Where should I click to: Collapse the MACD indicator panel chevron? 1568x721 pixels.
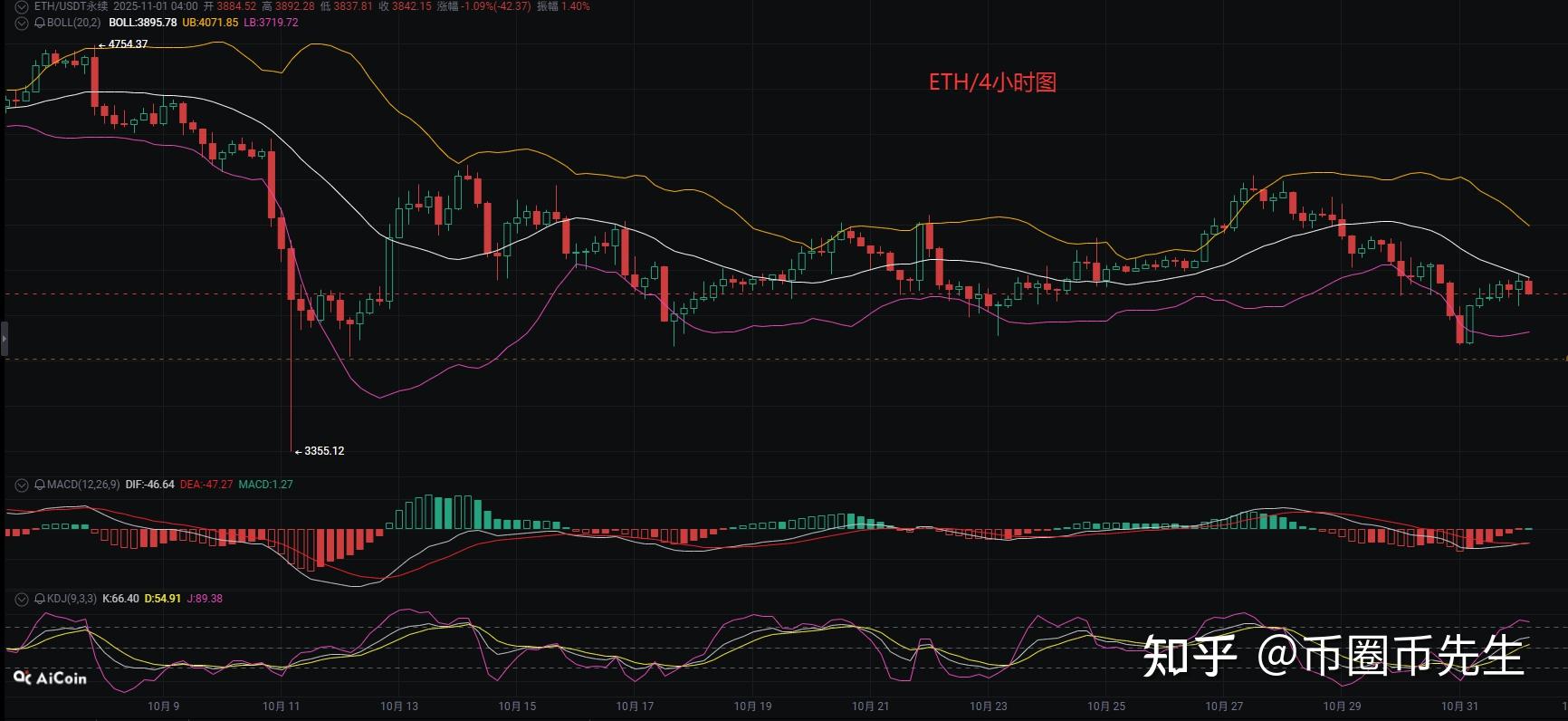point(22,485)
